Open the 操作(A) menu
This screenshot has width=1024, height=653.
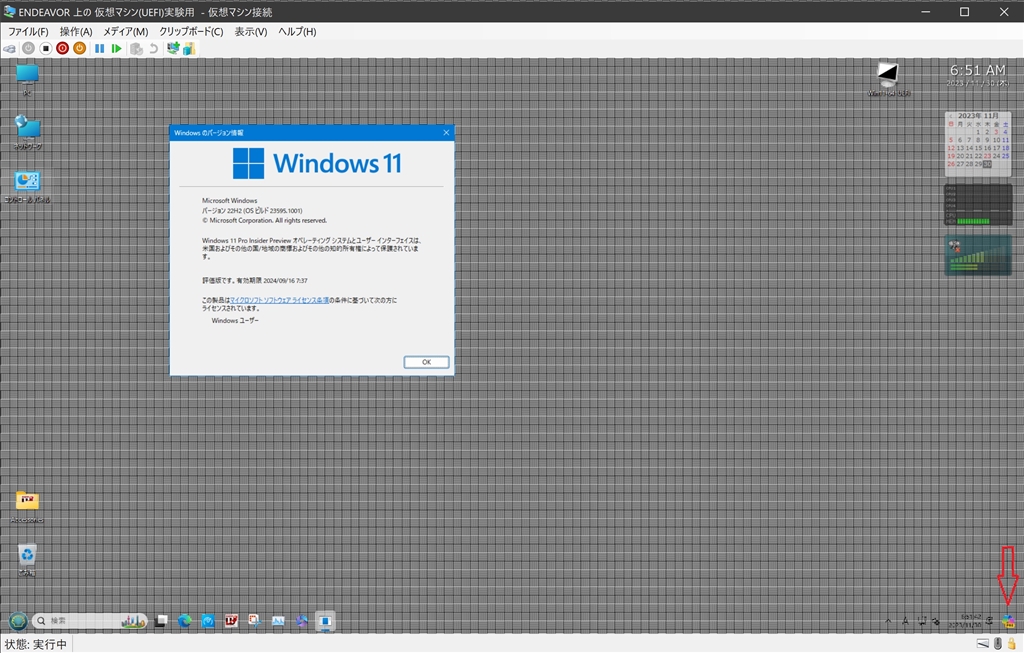click(76, 31)
